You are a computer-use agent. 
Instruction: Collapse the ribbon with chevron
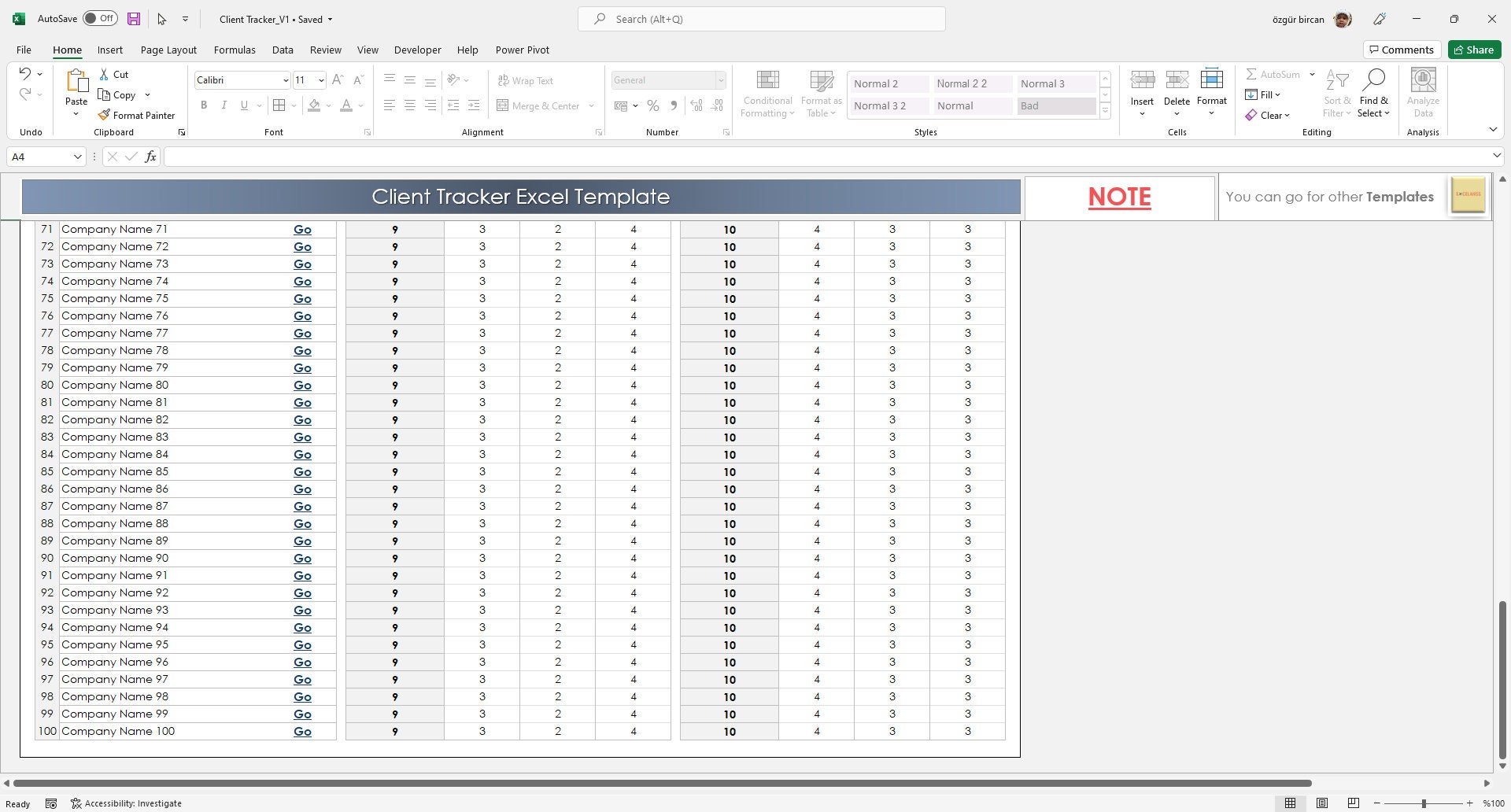click(1493, 130)
